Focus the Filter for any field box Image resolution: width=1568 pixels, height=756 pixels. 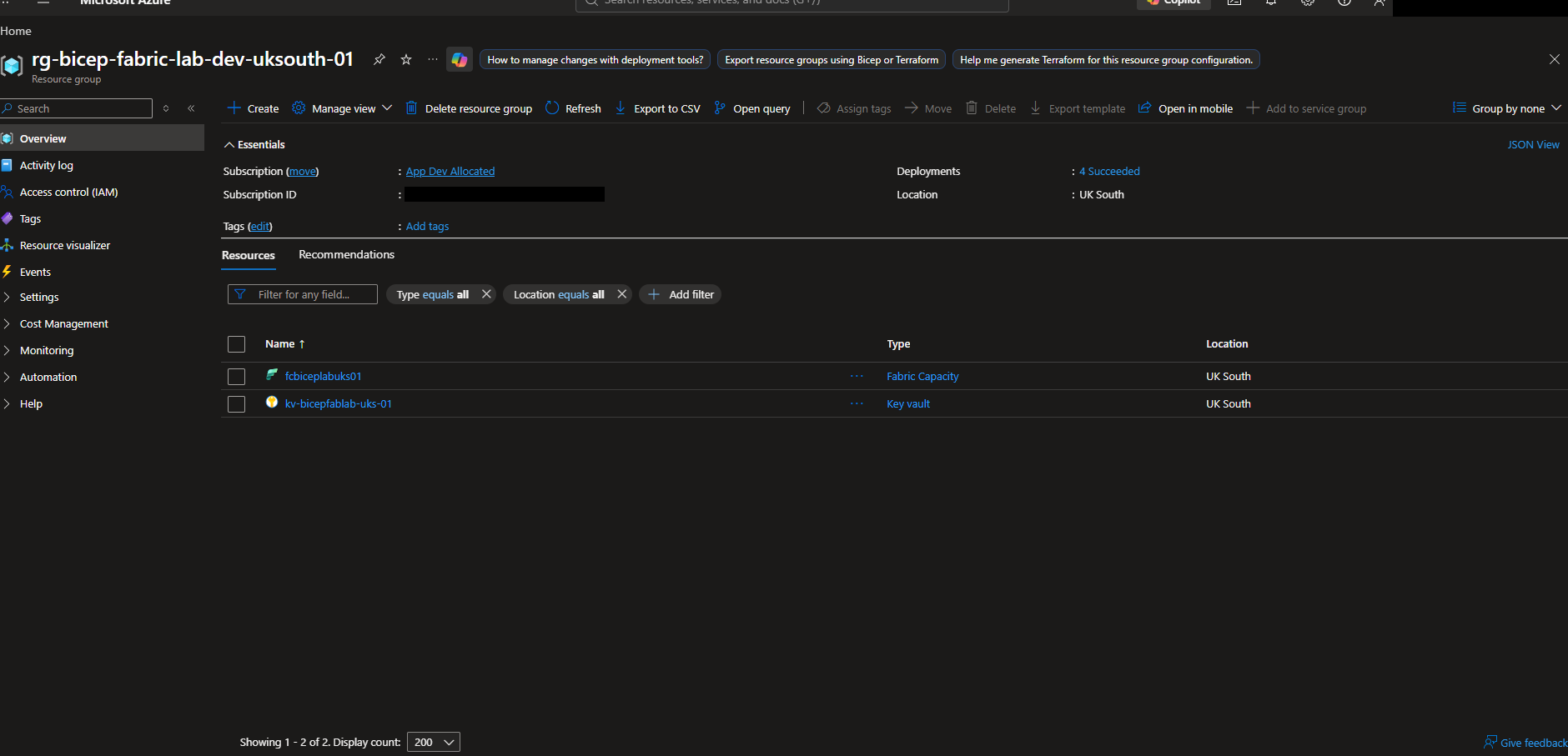[x=303, y=294]
